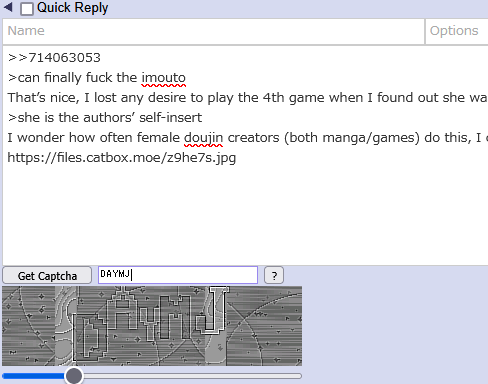
Task: Click the misspelled word imouto
Action: tap(163, 78)
